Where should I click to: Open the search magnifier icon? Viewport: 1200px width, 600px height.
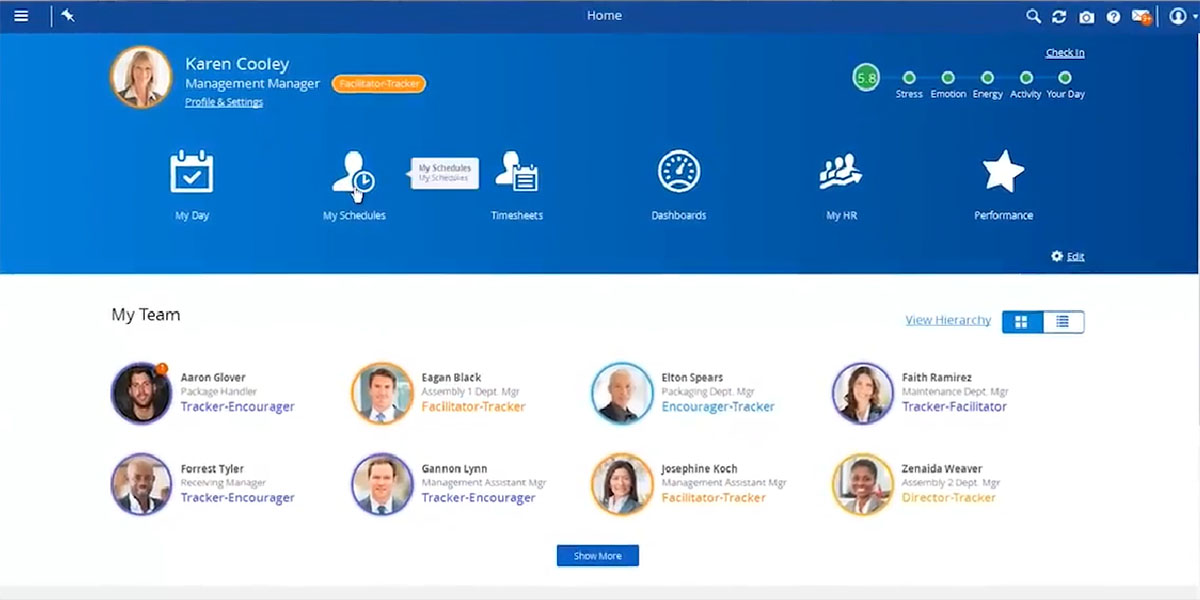click(x=1034, y=16)
